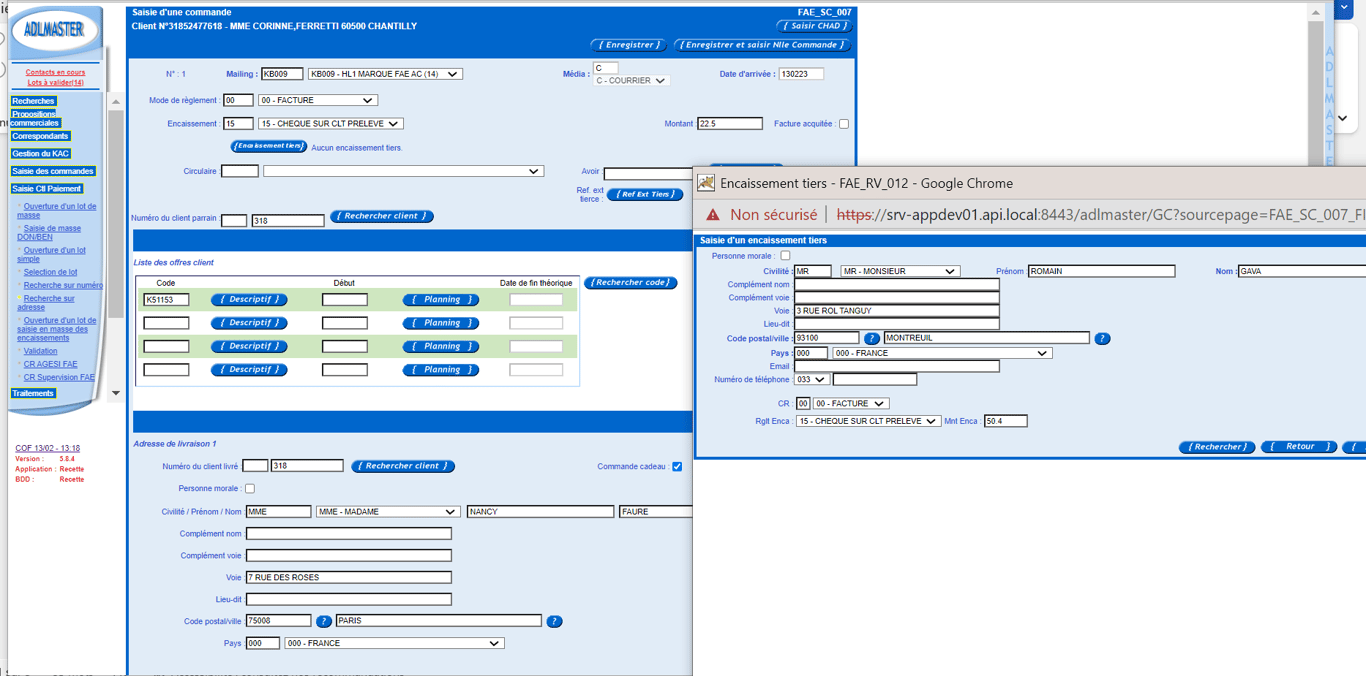The image size is (1366, 676).
Task: Click Enregistrer et saisir Nlle Commande button
Action: (762, 45)
